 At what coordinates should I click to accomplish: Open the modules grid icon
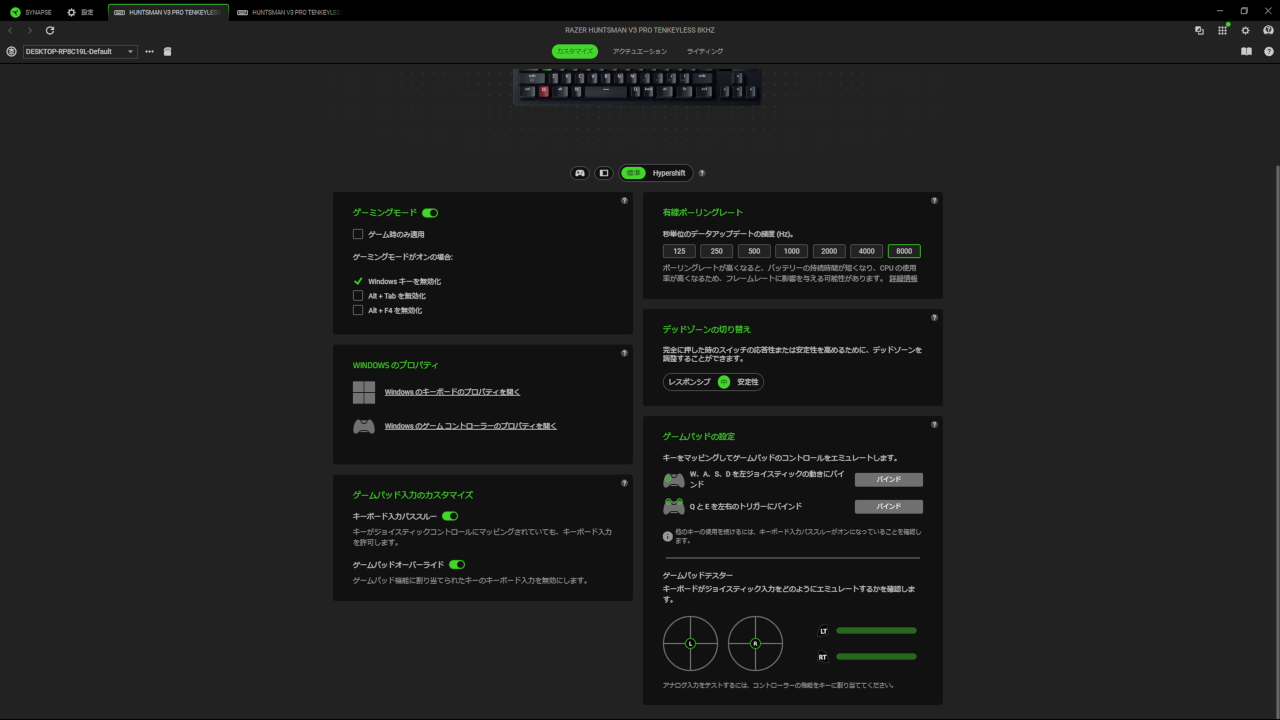coord(1222,31)
